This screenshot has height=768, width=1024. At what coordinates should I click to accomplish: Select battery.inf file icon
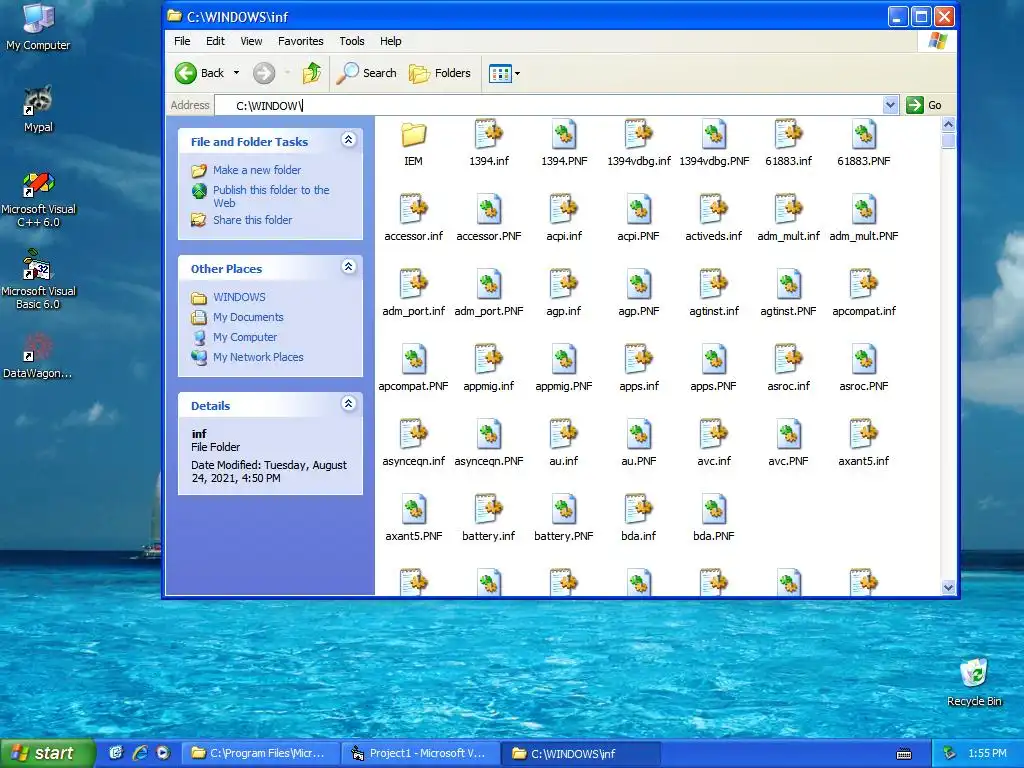pyautogui.click(x=488, y=509)
